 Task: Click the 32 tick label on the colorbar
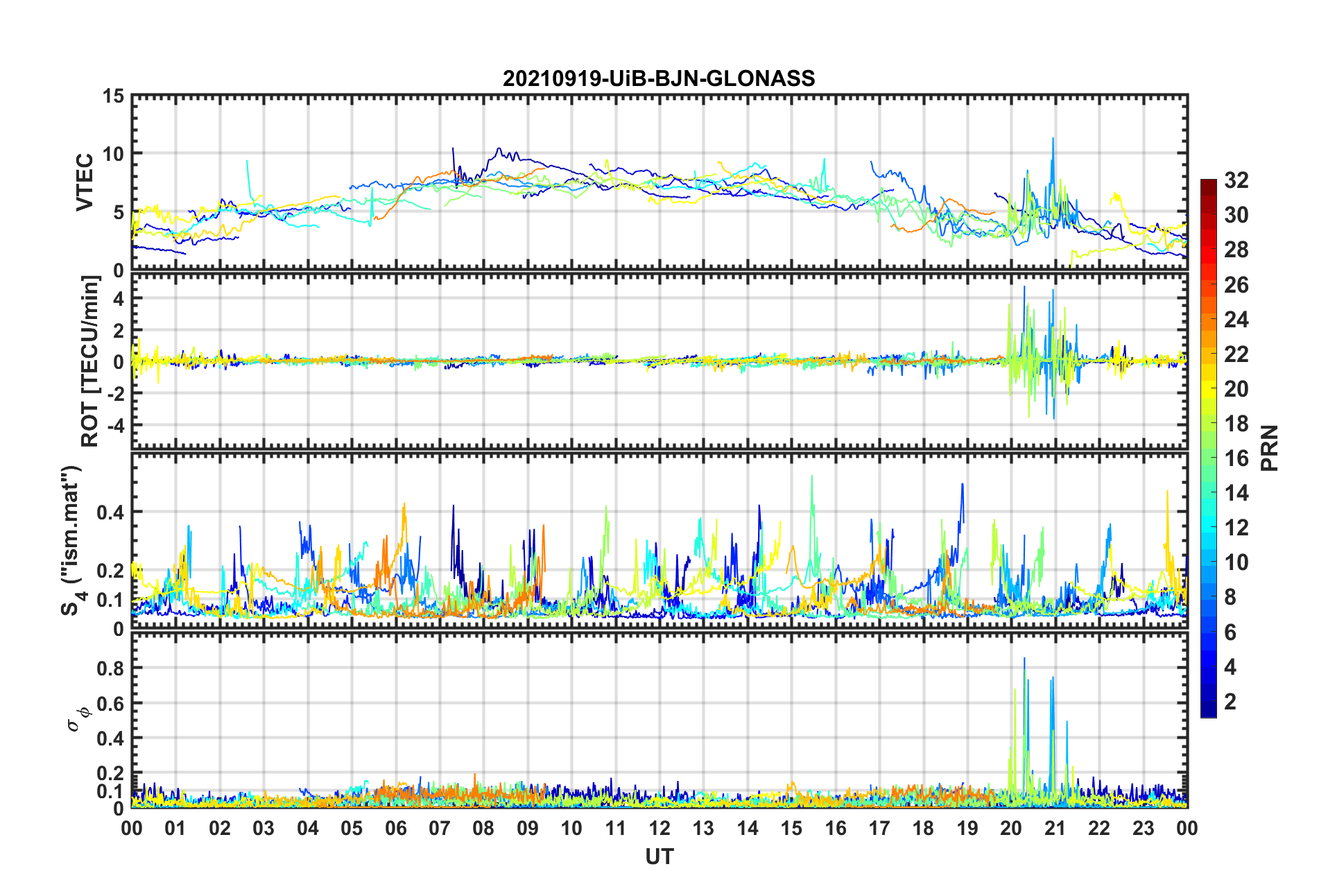[1236, 180]
